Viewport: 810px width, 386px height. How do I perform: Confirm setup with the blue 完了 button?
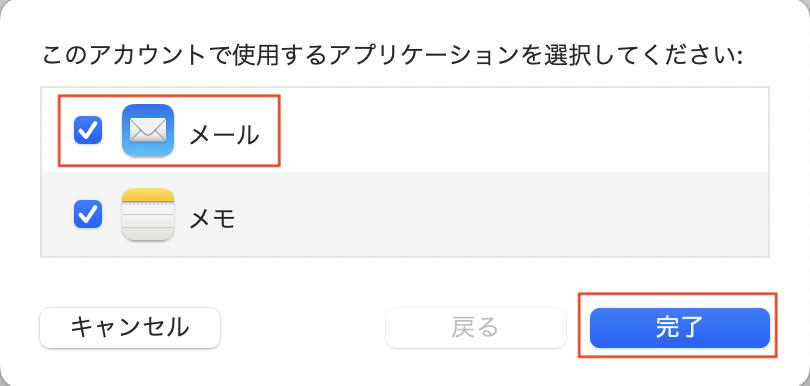(680, 328)
